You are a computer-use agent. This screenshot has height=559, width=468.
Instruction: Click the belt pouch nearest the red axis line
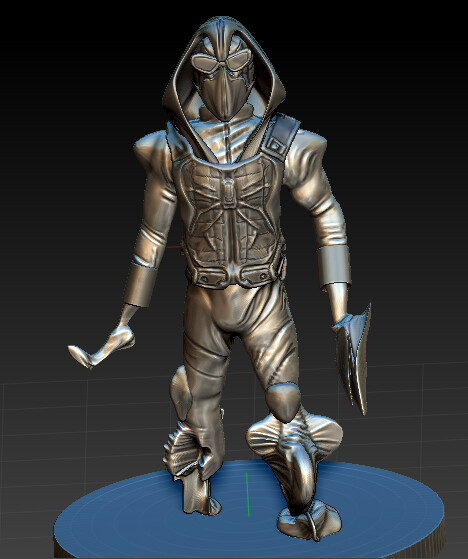pos(206,276)
